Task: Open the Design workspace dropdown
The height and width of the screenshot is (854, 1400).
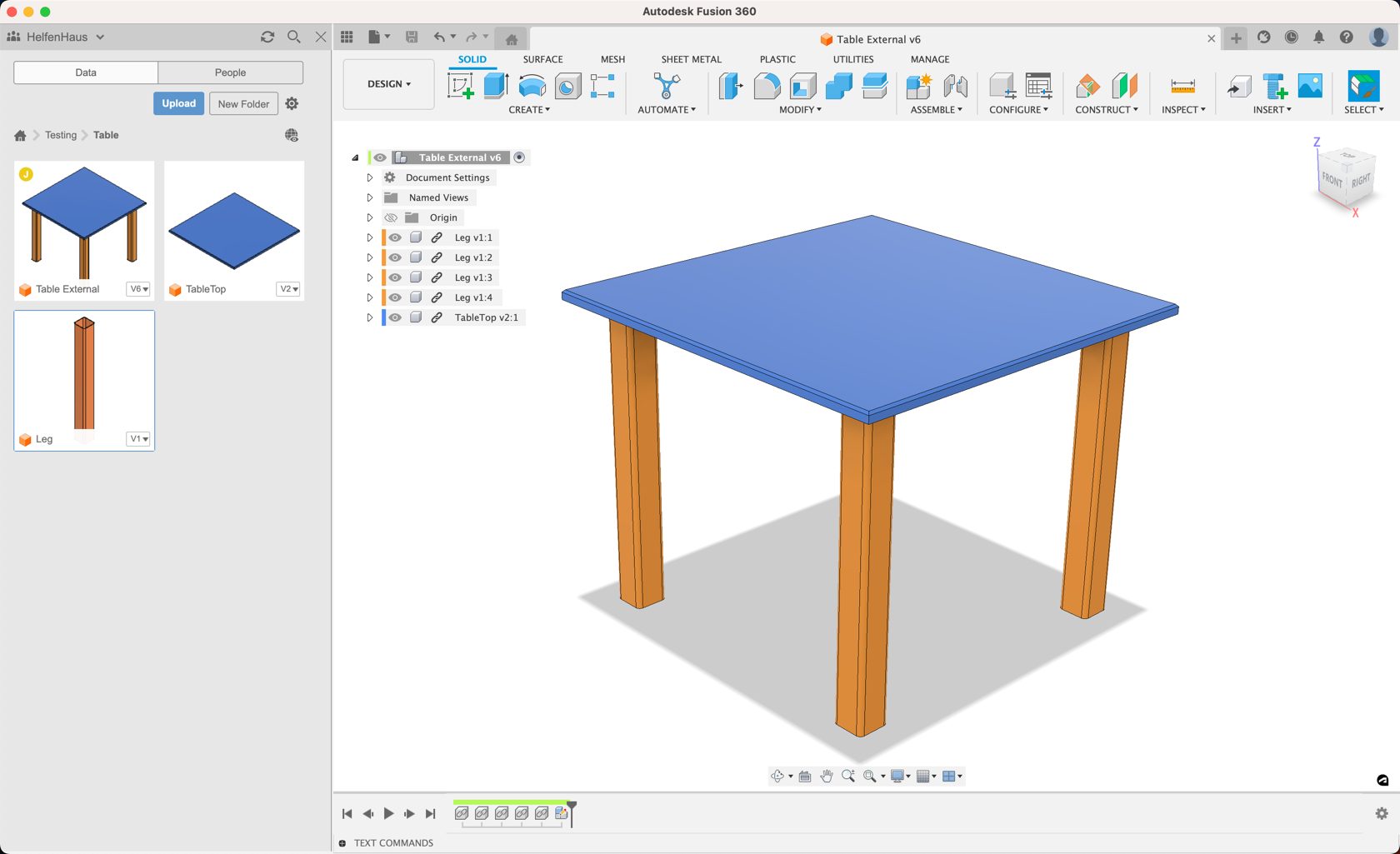Action: (387, 83)
